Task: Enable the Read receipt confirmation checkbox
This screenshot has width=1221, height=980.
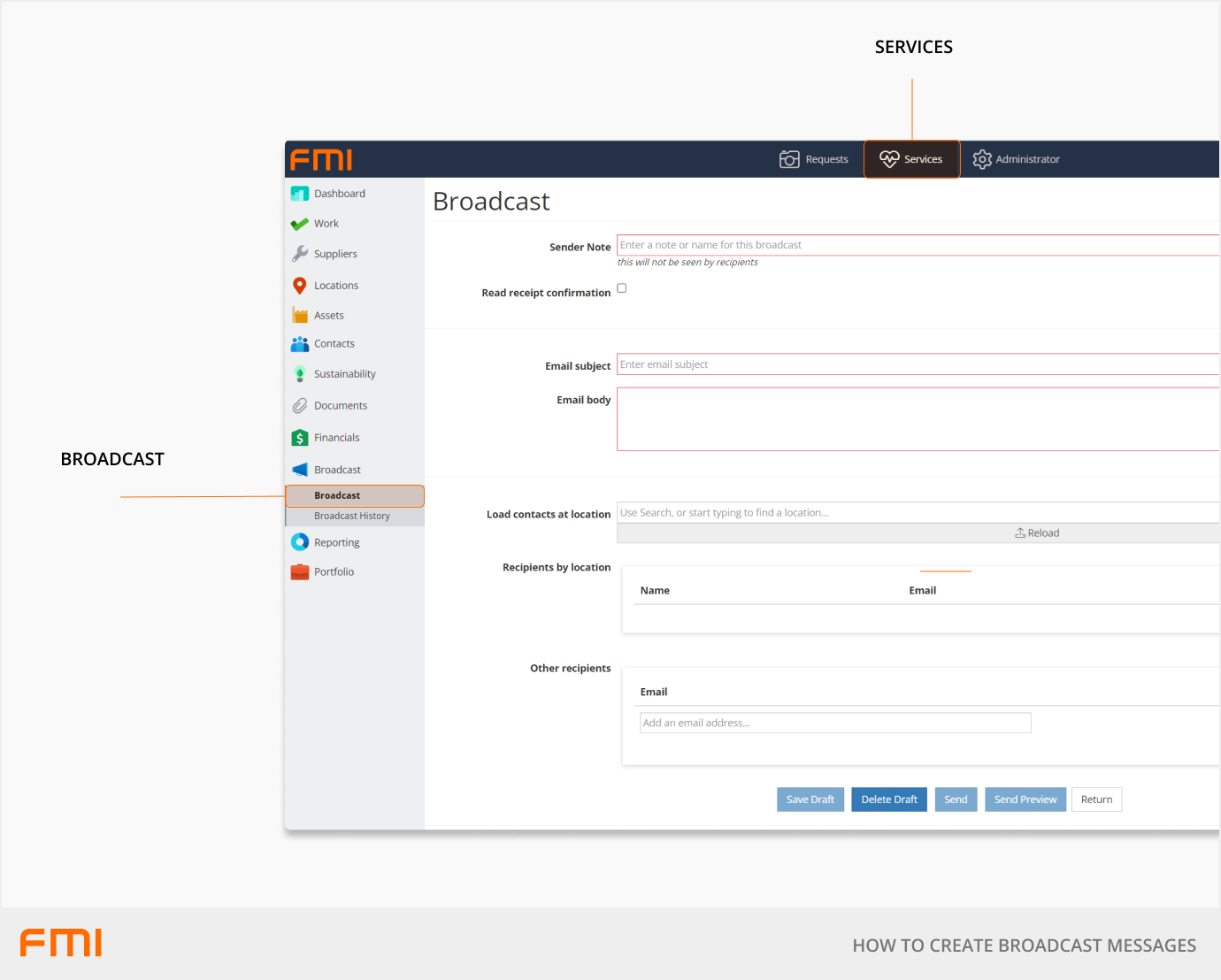Action: pyautogui.click(x=621, y=287)
